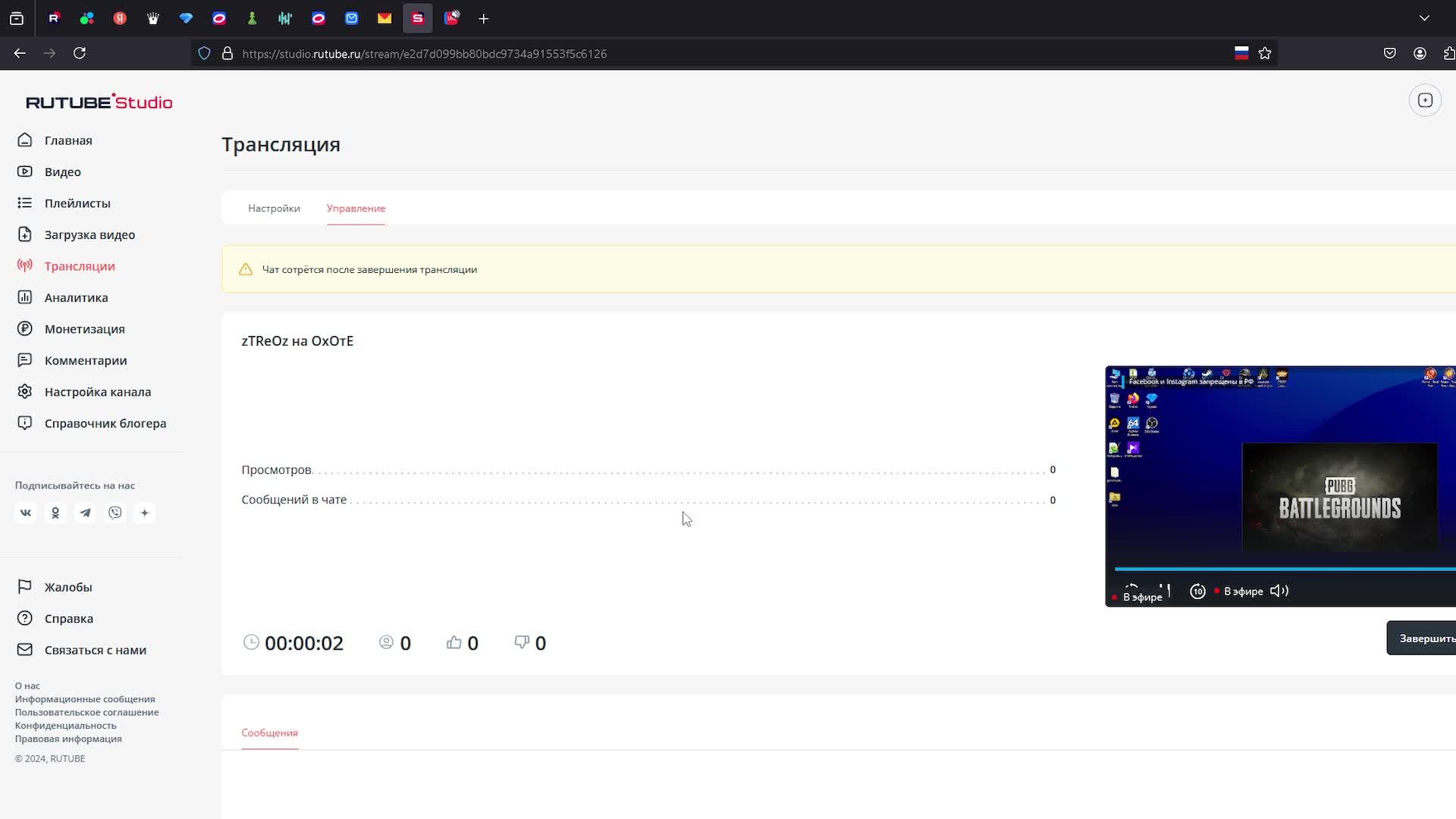The height and width of the screenshot is (819, 1456).
Task: Open Связаться с нами
Action: pyautogui.click(x=82, y=650)
